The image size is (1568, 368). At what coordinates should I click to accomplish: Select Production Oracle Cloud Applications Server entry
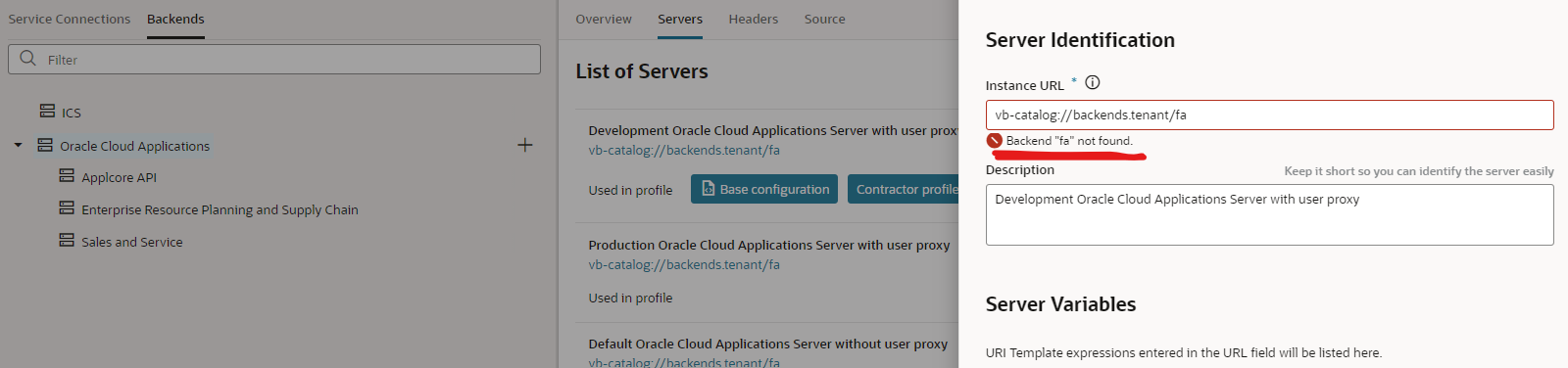point(769,245)
